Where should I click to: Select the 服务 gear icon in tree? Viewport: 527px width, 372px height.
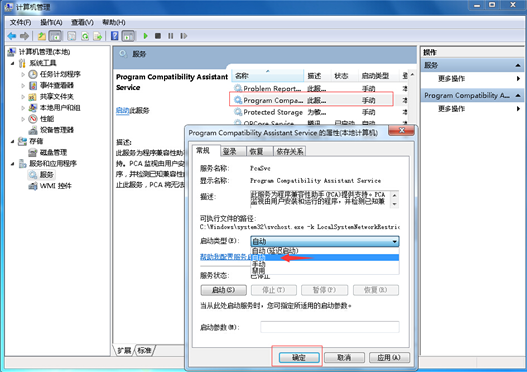33,175
